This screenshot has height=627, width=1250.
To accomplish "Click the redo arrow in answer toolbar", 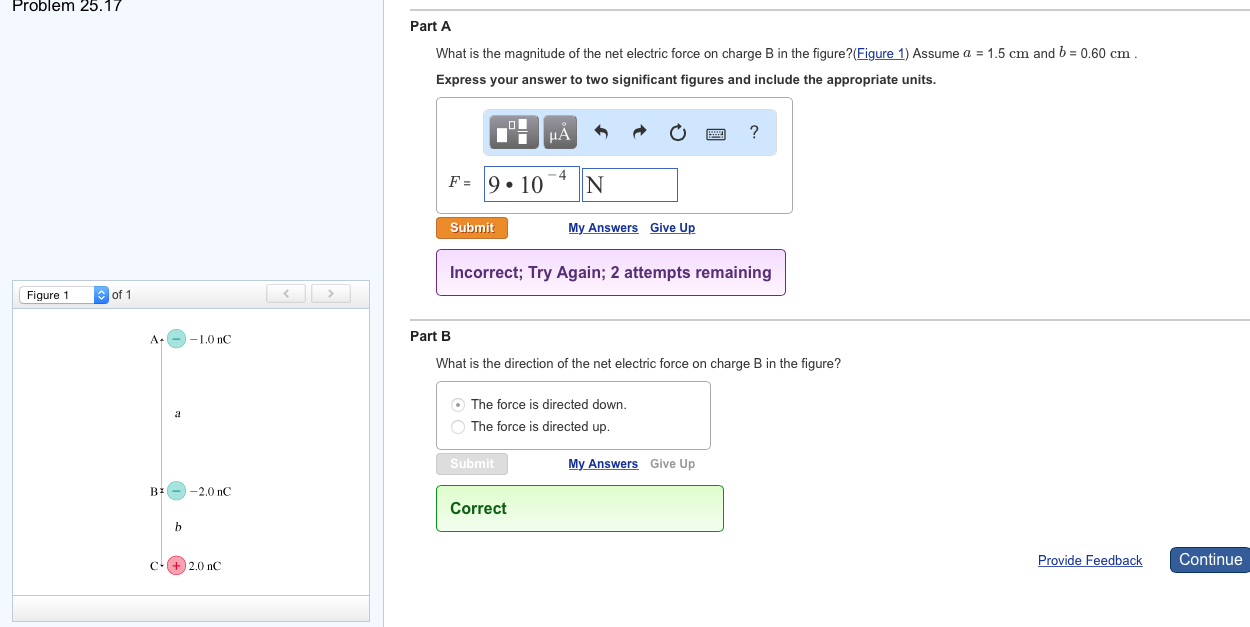I will (639, 131).
